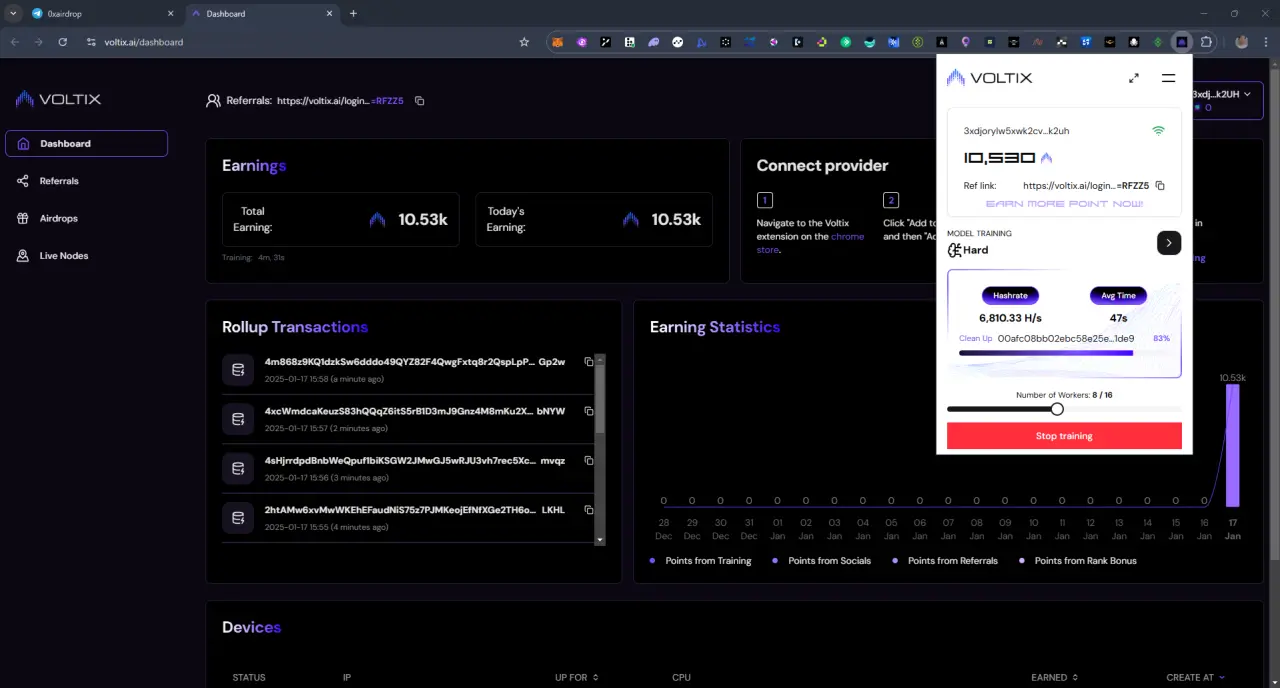1280x688 pixels.
Task: Copy the ref link in Voltix popup
Action: pyautogui.click(x=1160, y=186)
